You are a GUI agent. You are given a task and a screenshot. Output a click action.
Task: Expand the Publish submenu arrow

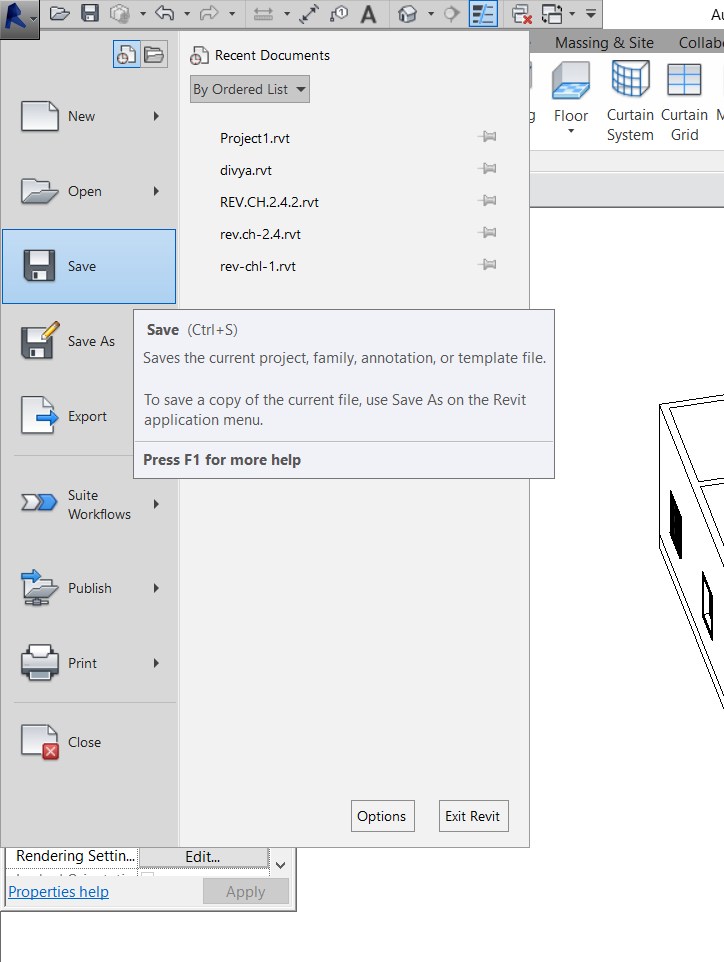click(156, 588)
